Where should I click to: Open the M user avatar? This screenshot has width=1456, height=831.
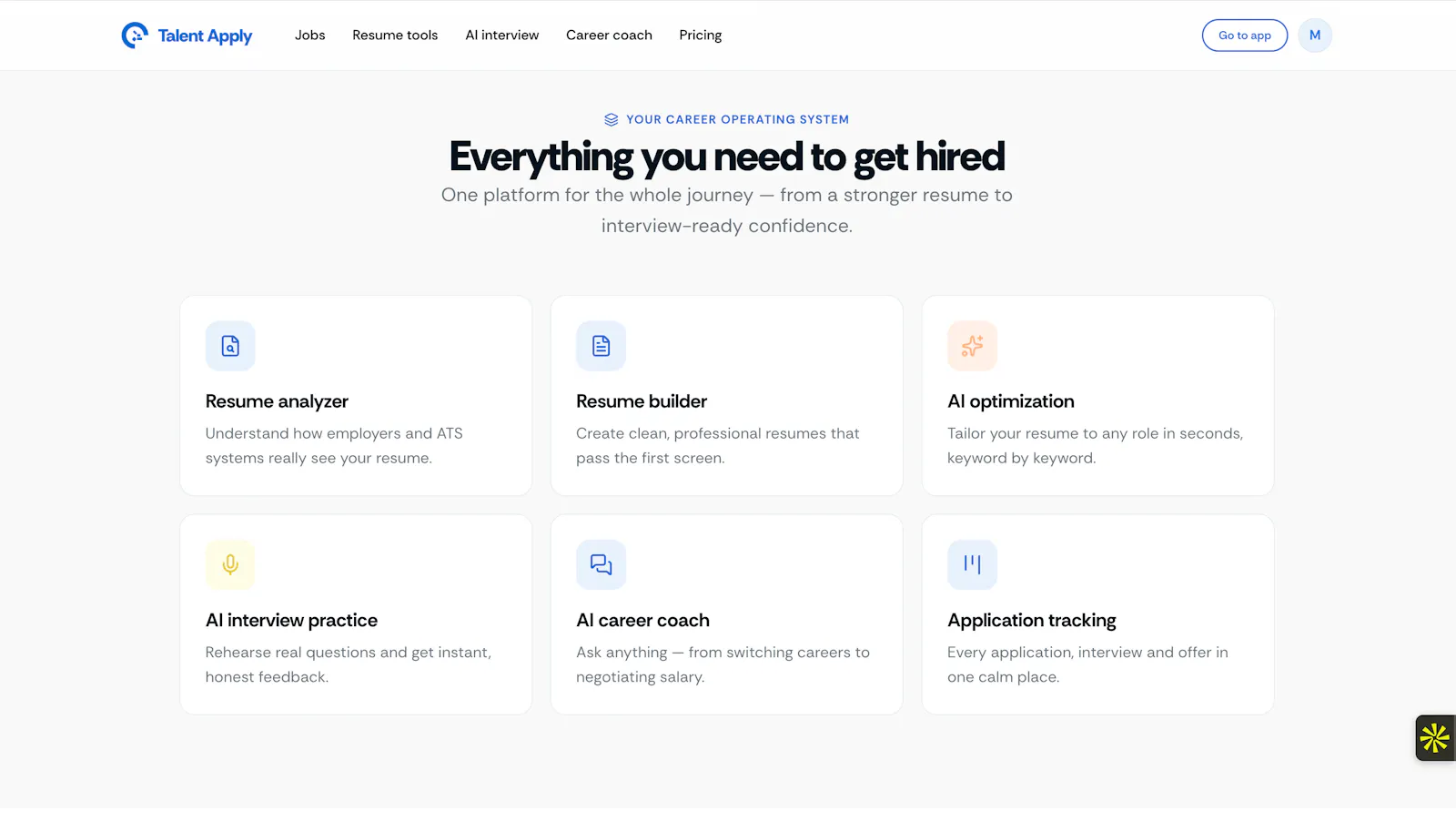coord(1315,35)
